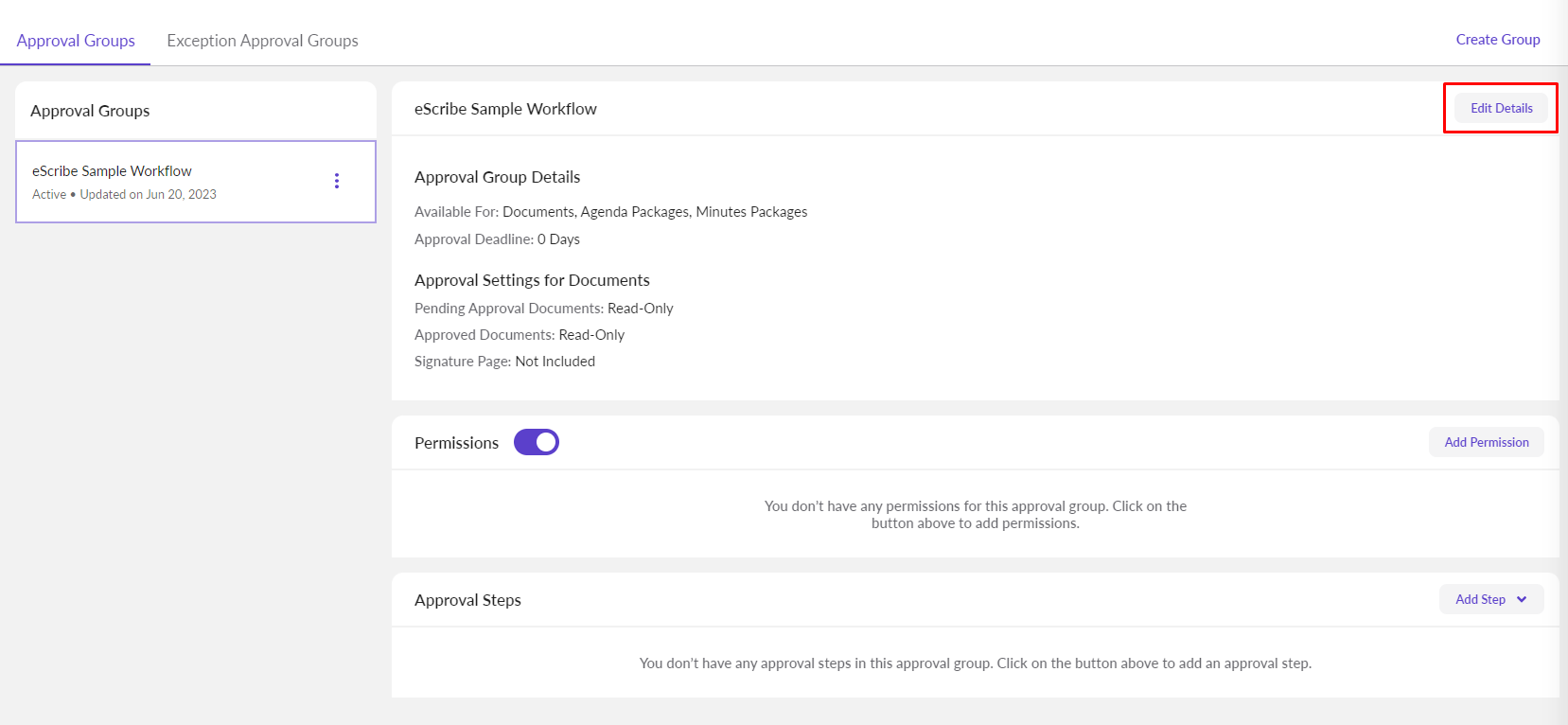
Task: Open the three-dot menu for eScribe Sample Workflow
Action: (337, 181)
